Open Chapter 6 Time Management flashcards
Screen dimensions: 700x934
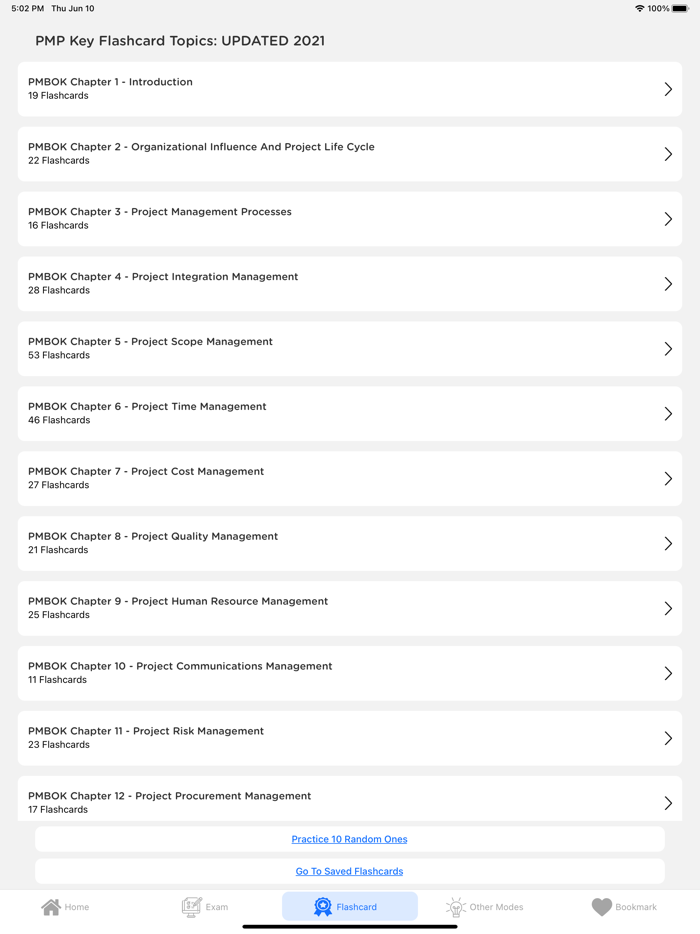coord(350,413)
